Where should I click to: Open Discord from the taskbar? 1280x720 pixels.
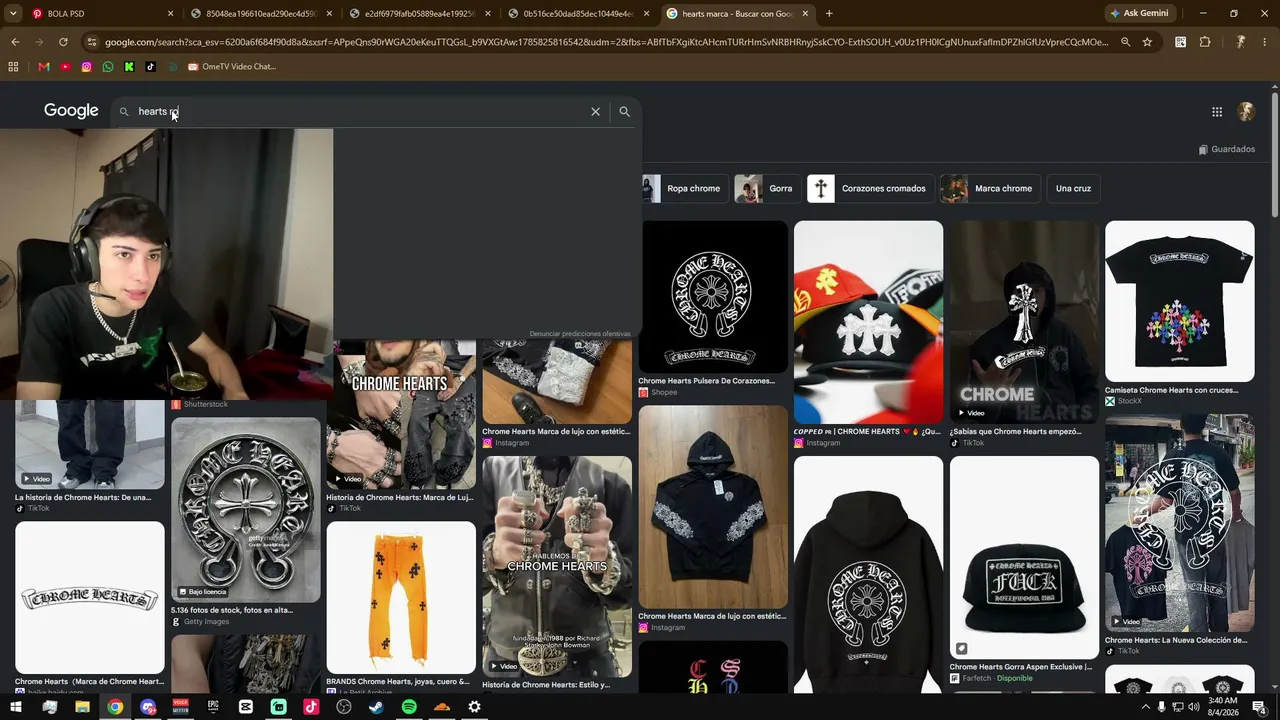click(x=148, y=707)
